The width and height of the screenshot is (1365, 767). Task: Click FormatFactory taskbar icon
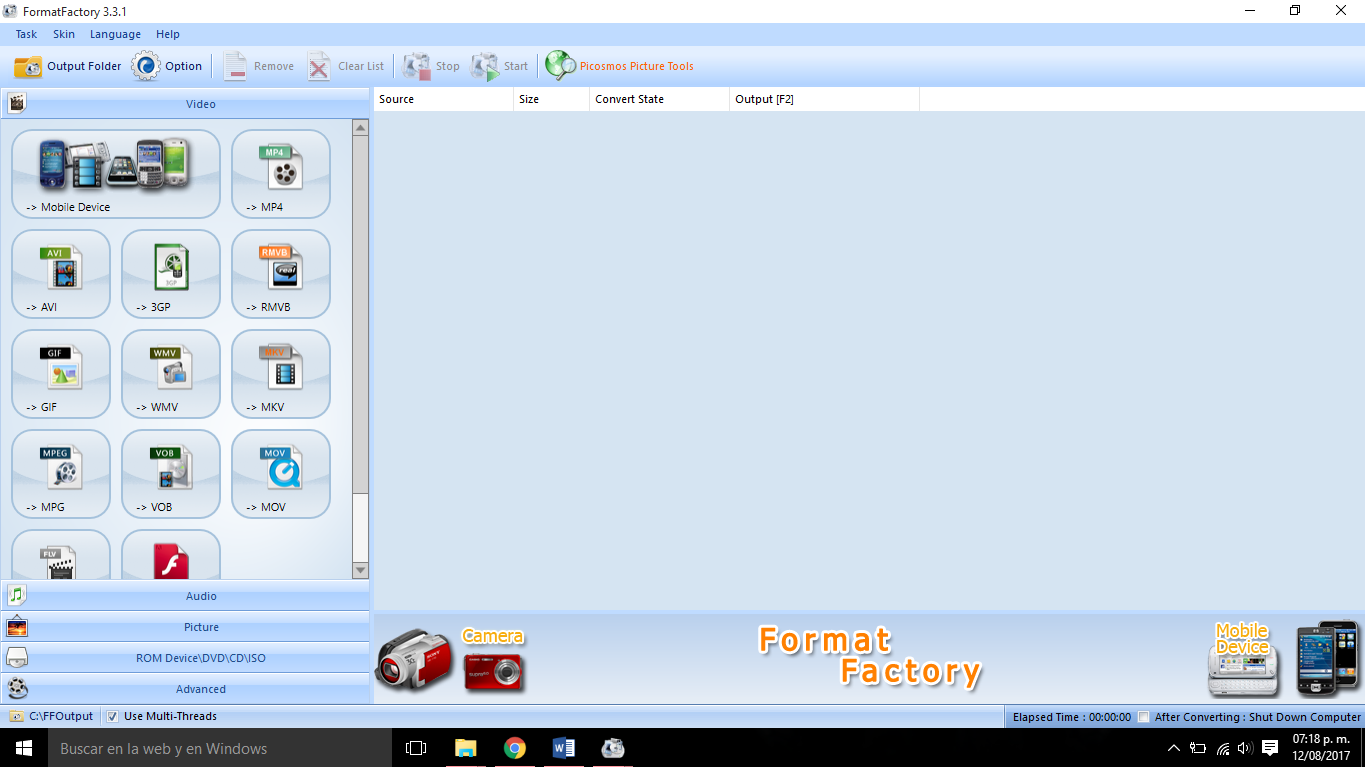click(x=612, y=748)
